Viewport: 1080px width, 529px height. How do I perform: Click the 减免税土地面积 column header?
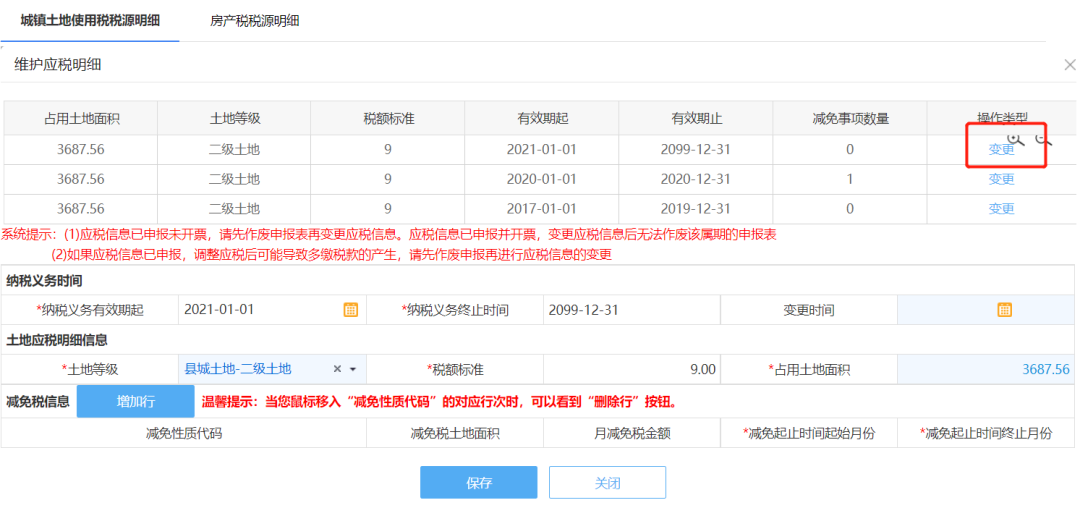[x=455, y=433]
